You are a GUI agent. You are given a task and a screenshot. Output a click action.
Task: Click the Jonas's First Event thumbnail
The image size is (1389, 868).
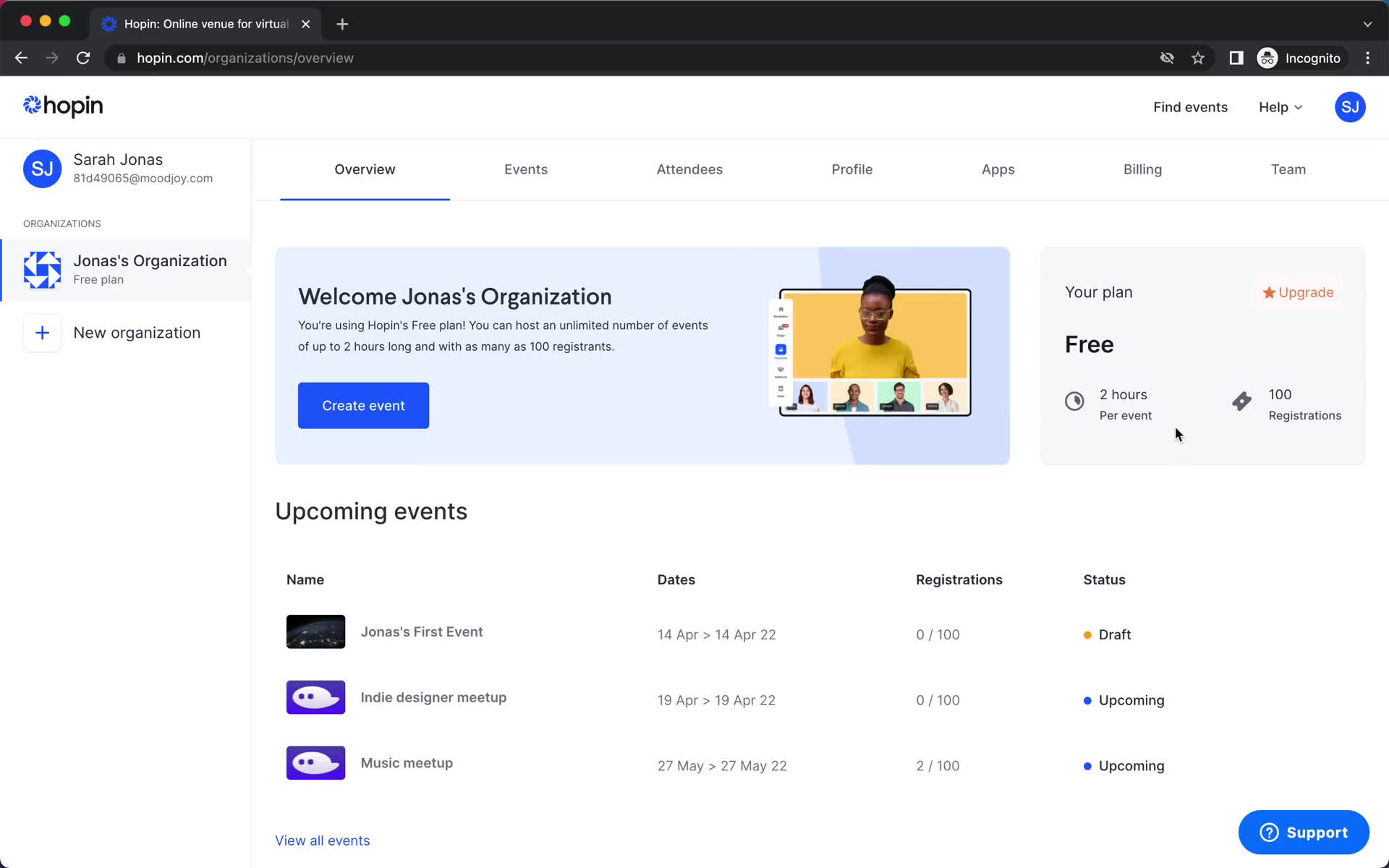pyautogui.click(x=315, y=631)
